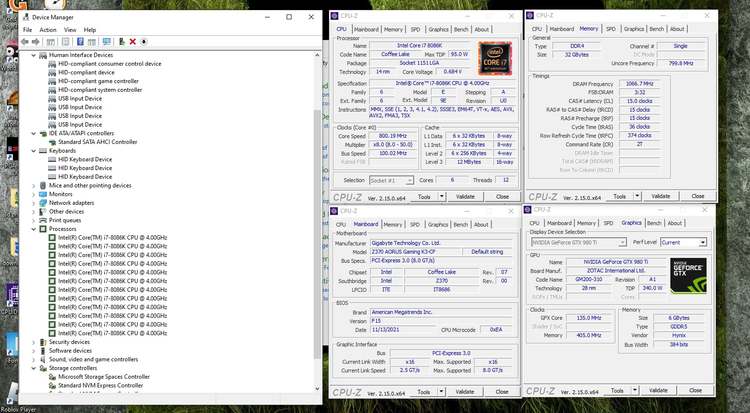The height and width of the screenshot is (413, 750).
Task: Collapse the Storage controllers node
Action: click(x=33, y=368)
